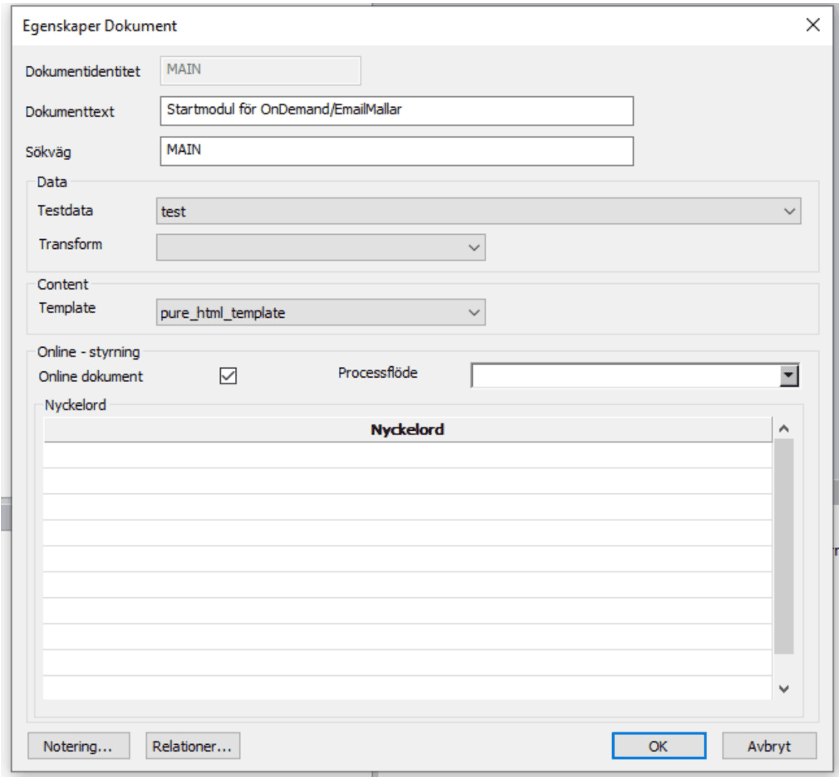The height and width of the screenshot is (777, 840).
Task: Click the Dokumentidentitet field showing MAIN
Action: click(260, 70)
